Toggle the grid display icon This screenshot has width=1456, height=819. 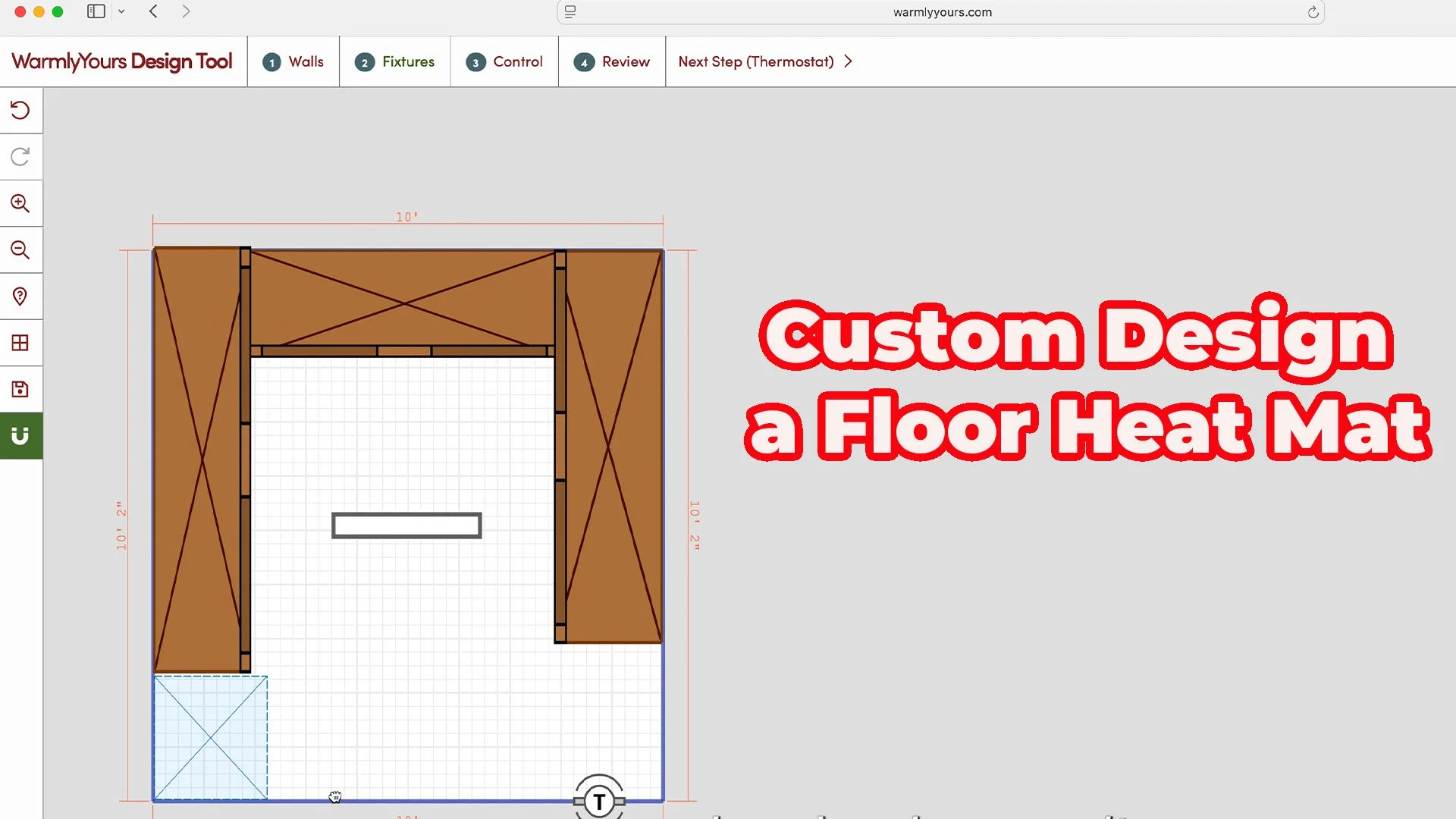[x=20, y=343]
